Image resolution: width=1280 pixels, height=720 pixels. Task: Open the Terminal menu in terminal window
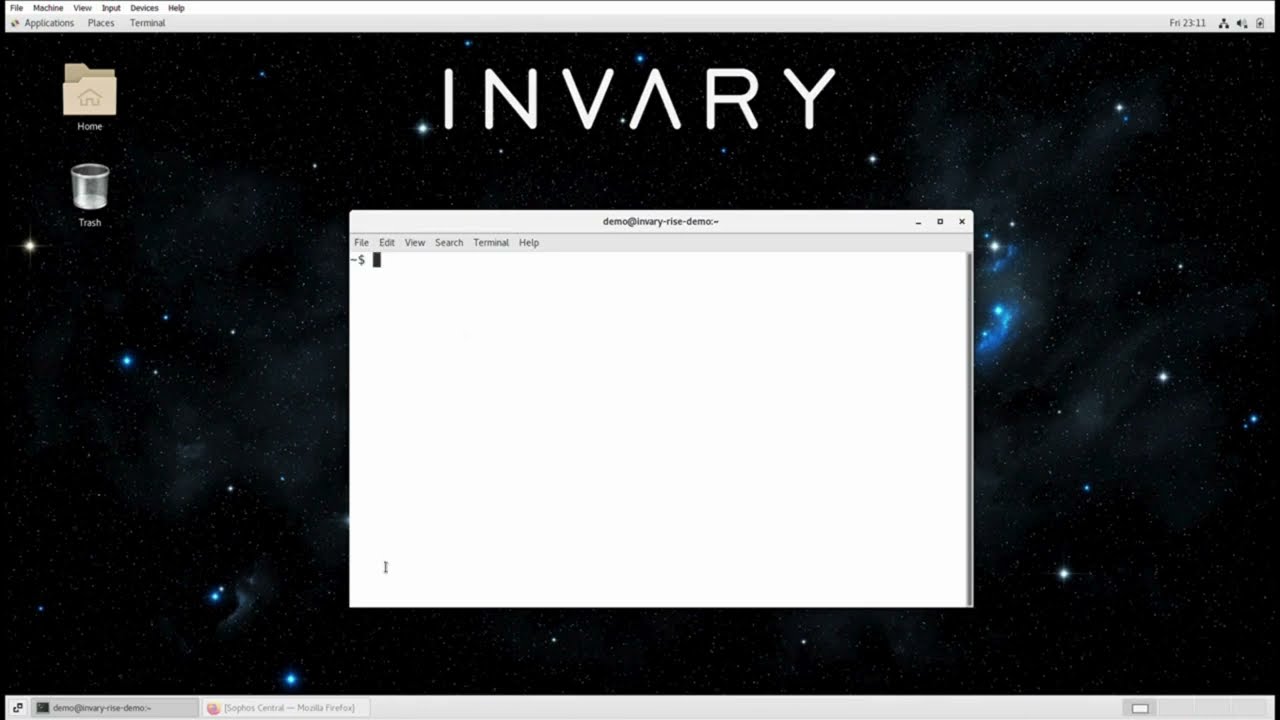click(x=491, y=243)
